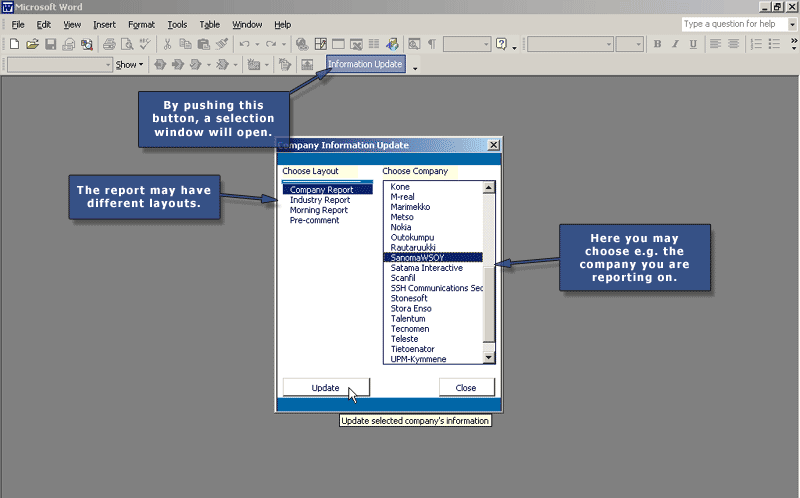Click the company list scroll up arrow
The image size is (800, 498).
click(x=489, y=187)
